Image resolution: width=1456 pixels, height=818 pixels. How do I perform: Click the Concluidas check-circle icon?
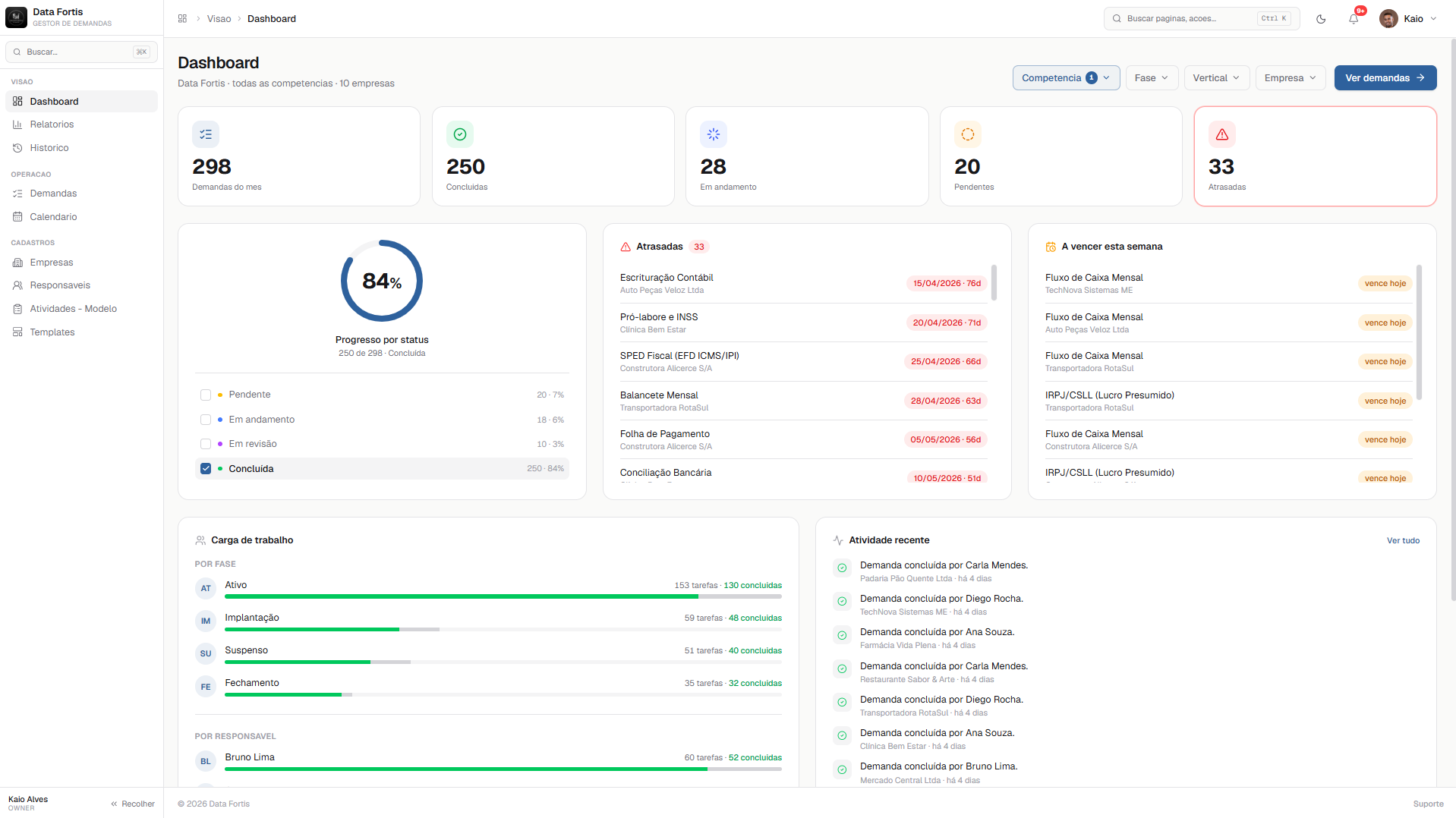460,134
